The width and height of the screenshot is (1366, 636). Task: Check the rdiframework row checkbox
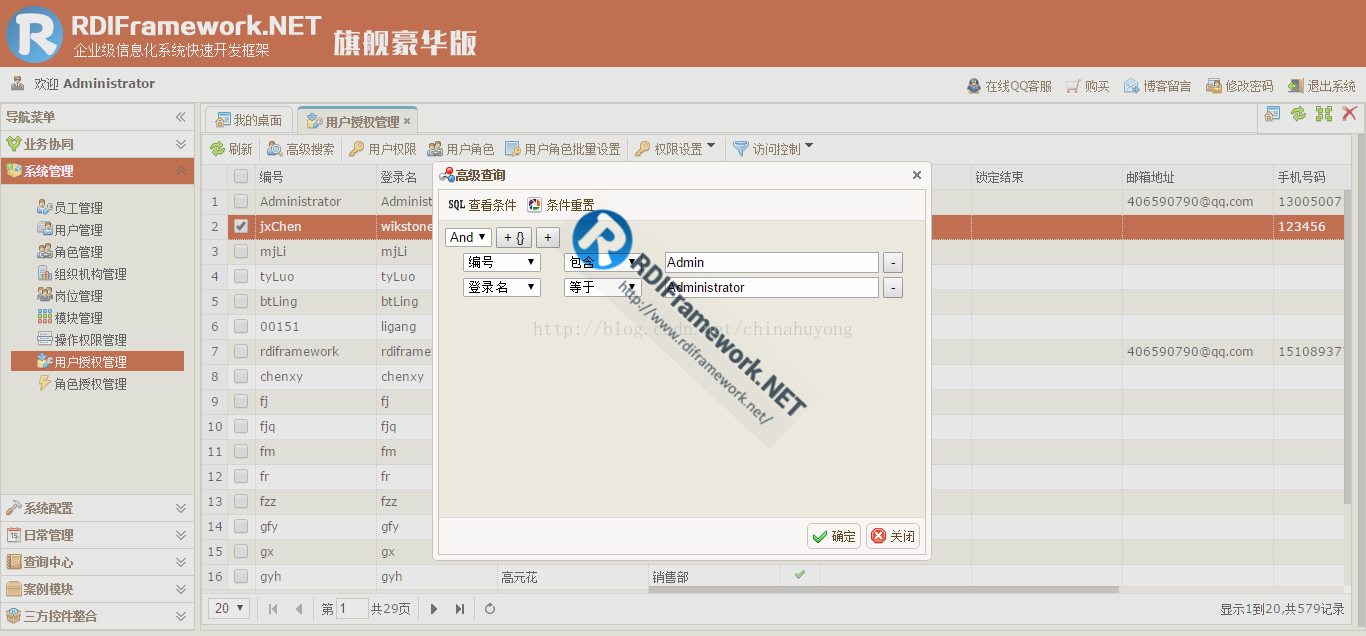pyautogui.click(x=241, y=351)
